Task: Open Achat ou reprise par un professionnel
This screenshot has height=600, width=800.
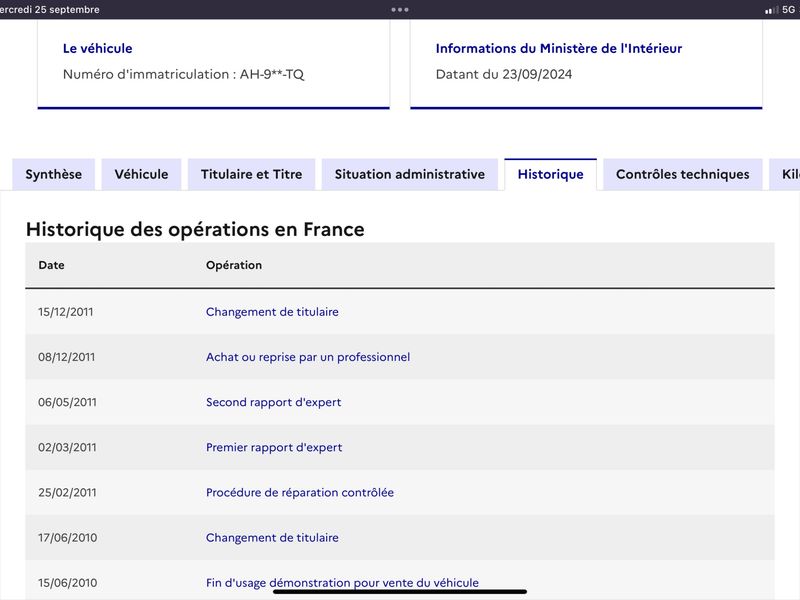Action: (x=308, y=357)
